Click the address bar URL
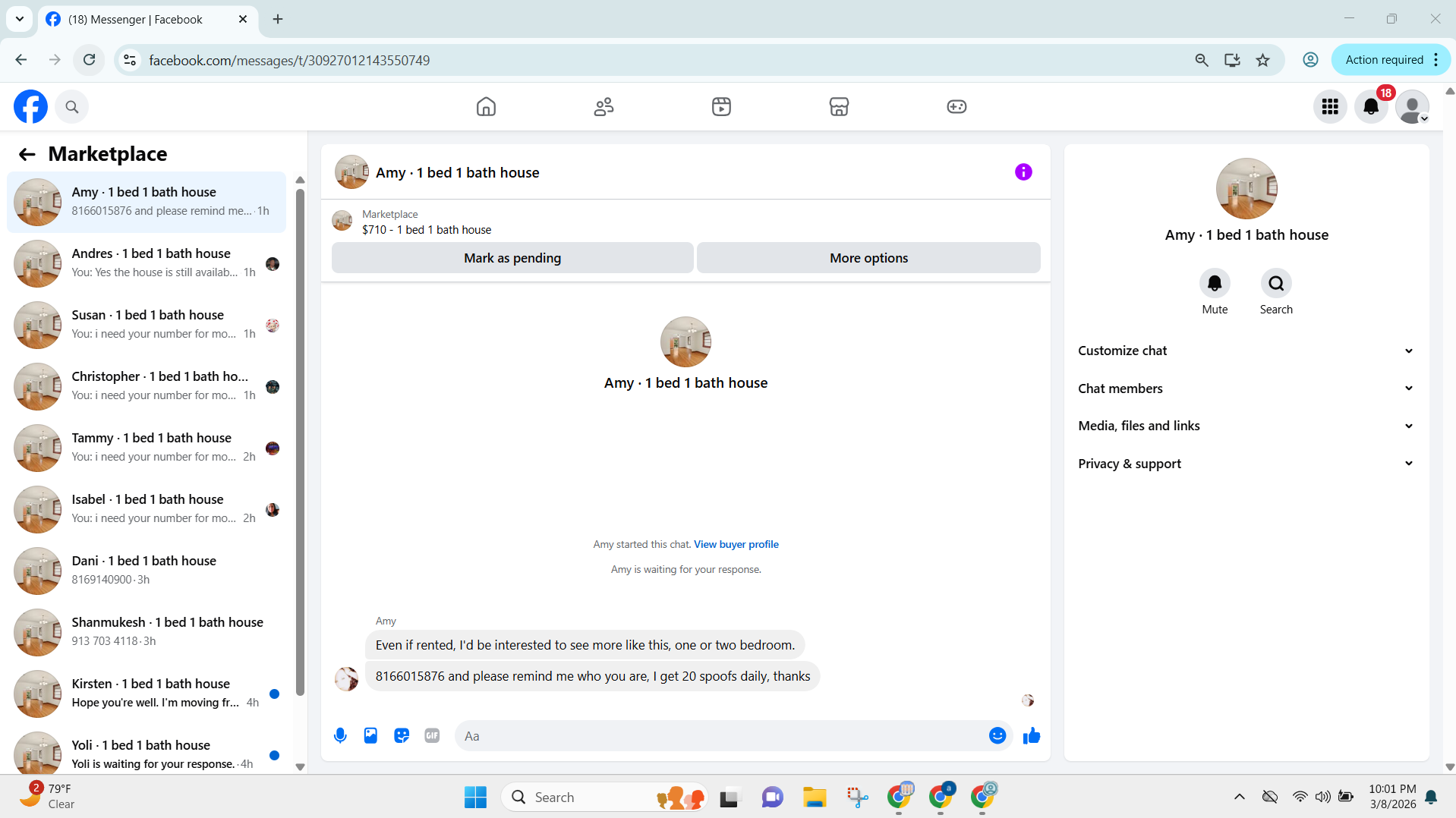Viewport: 1456px width, 818px height. click(x=289, y=60)
